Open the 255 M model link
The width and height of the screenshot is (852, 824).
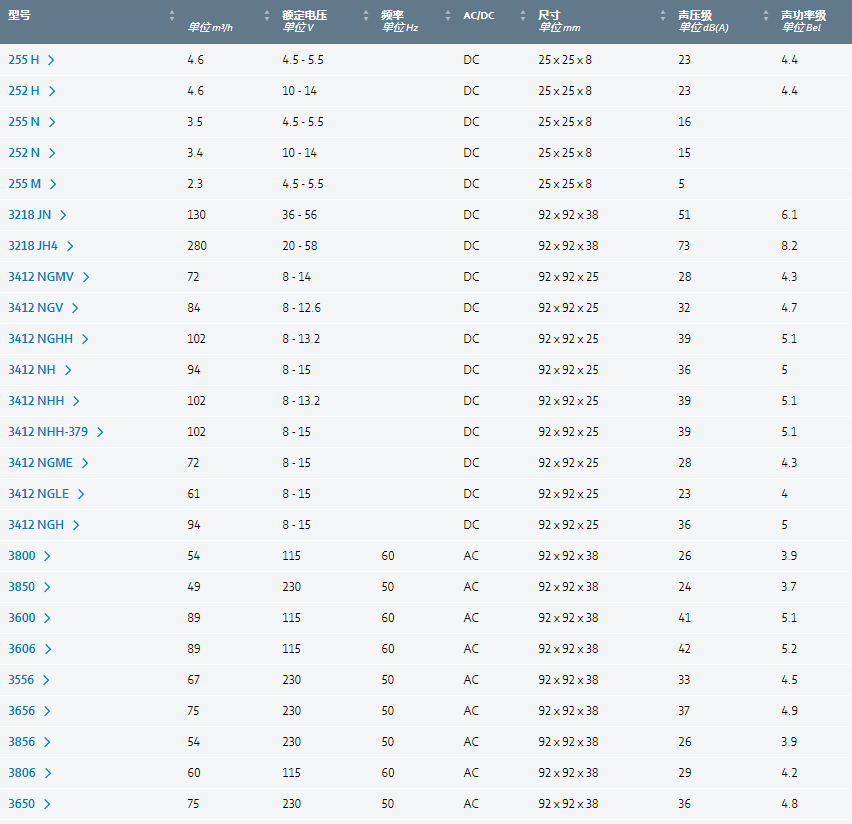coord(25,184)
